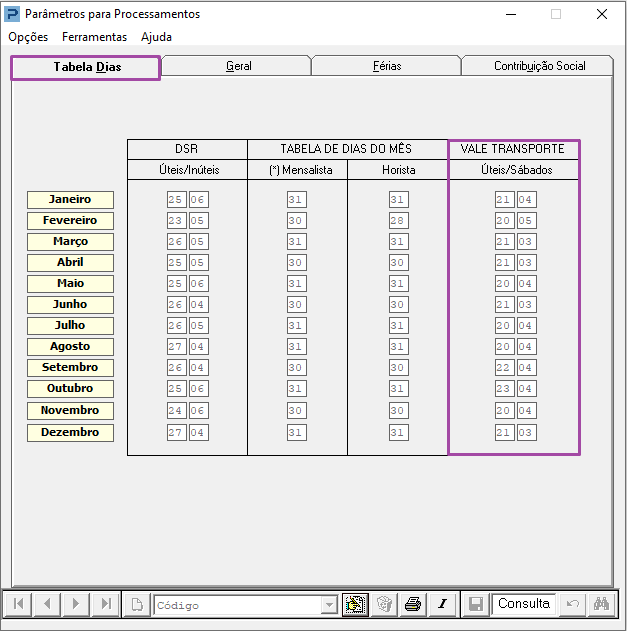
Task: Click the Abril month button
Action: coord(70,262)
